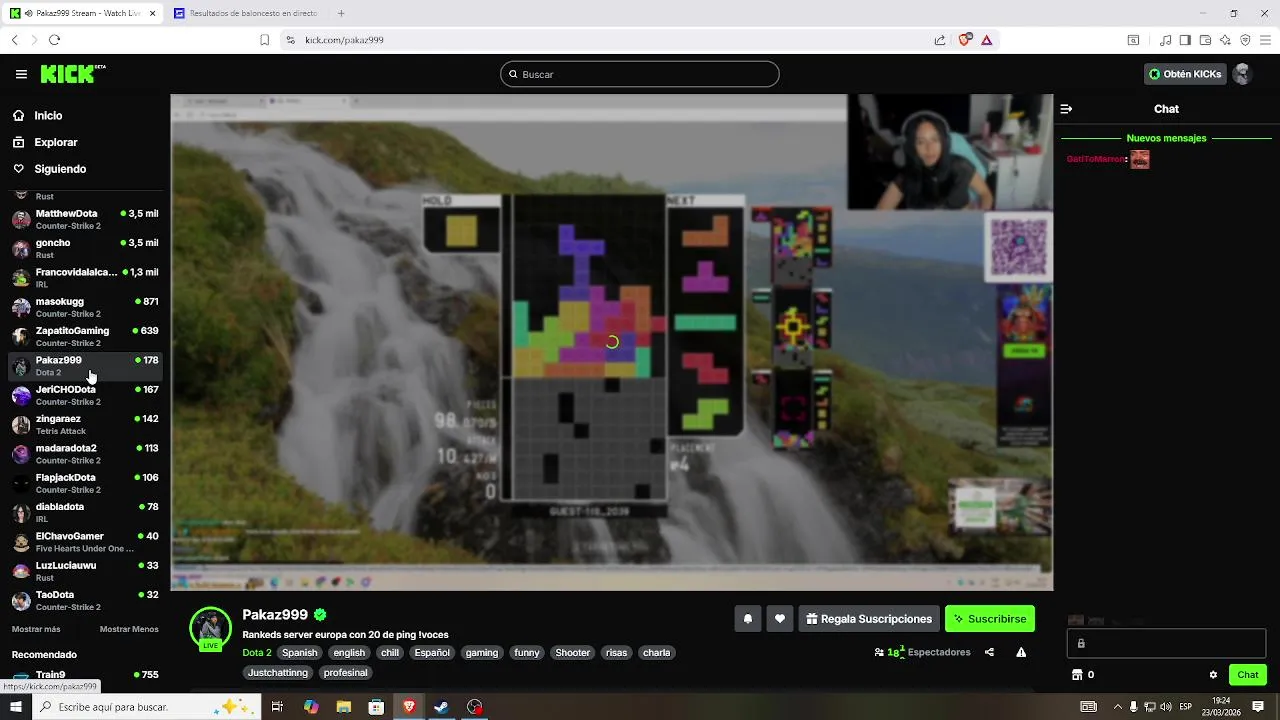Open TaoDota channel in sidebar

84,600
